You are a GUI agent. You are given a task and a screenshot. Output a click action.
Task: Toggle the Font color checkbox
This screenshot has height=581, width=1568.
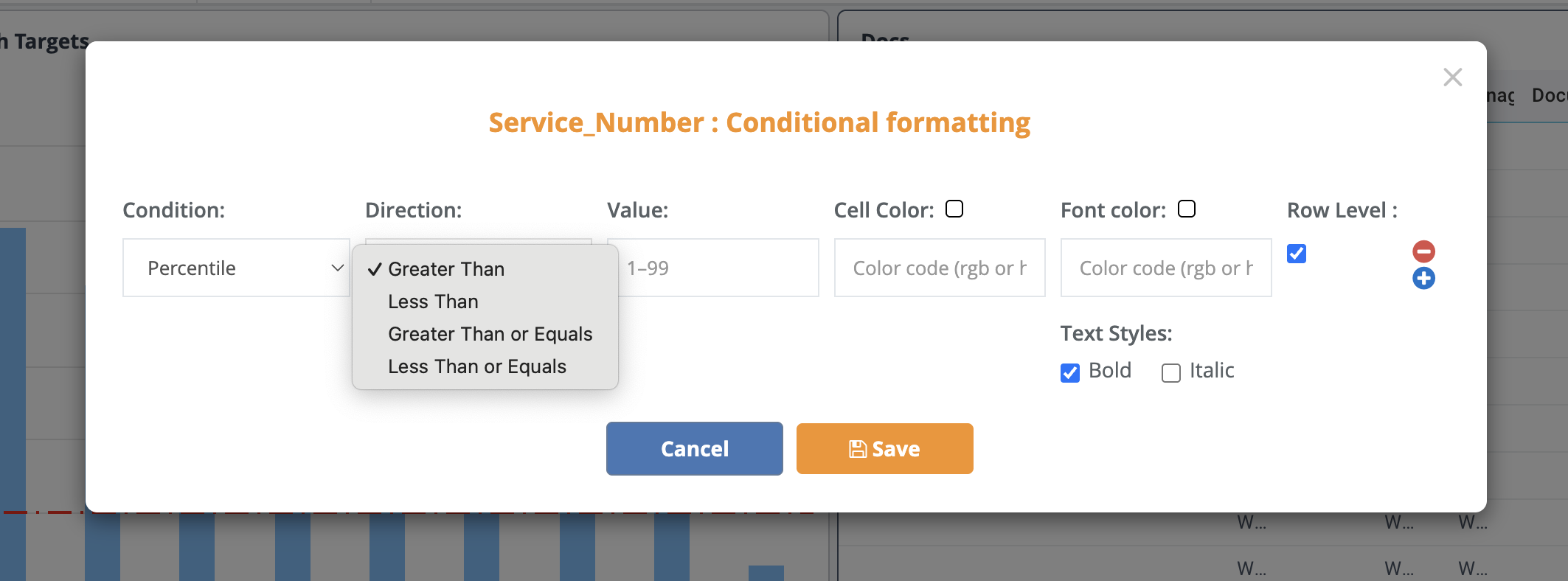click(1187, 209)
